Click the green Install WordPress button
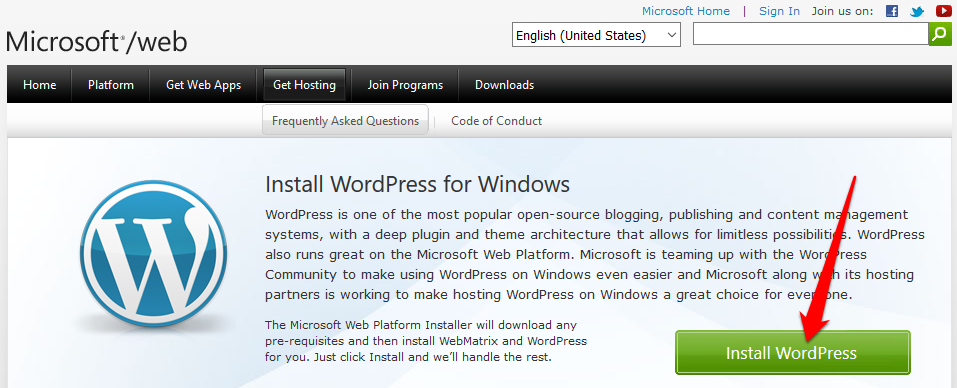The width and height of the screenshot is (957, 388). point(792,353)
